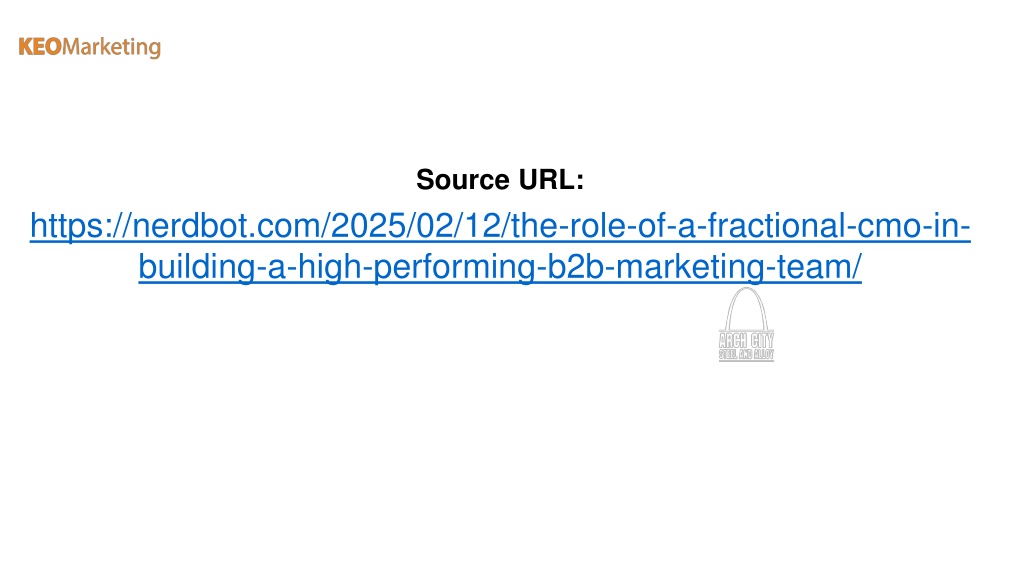
Task: Click the second line of the link
Action: [x=500, y=266]
